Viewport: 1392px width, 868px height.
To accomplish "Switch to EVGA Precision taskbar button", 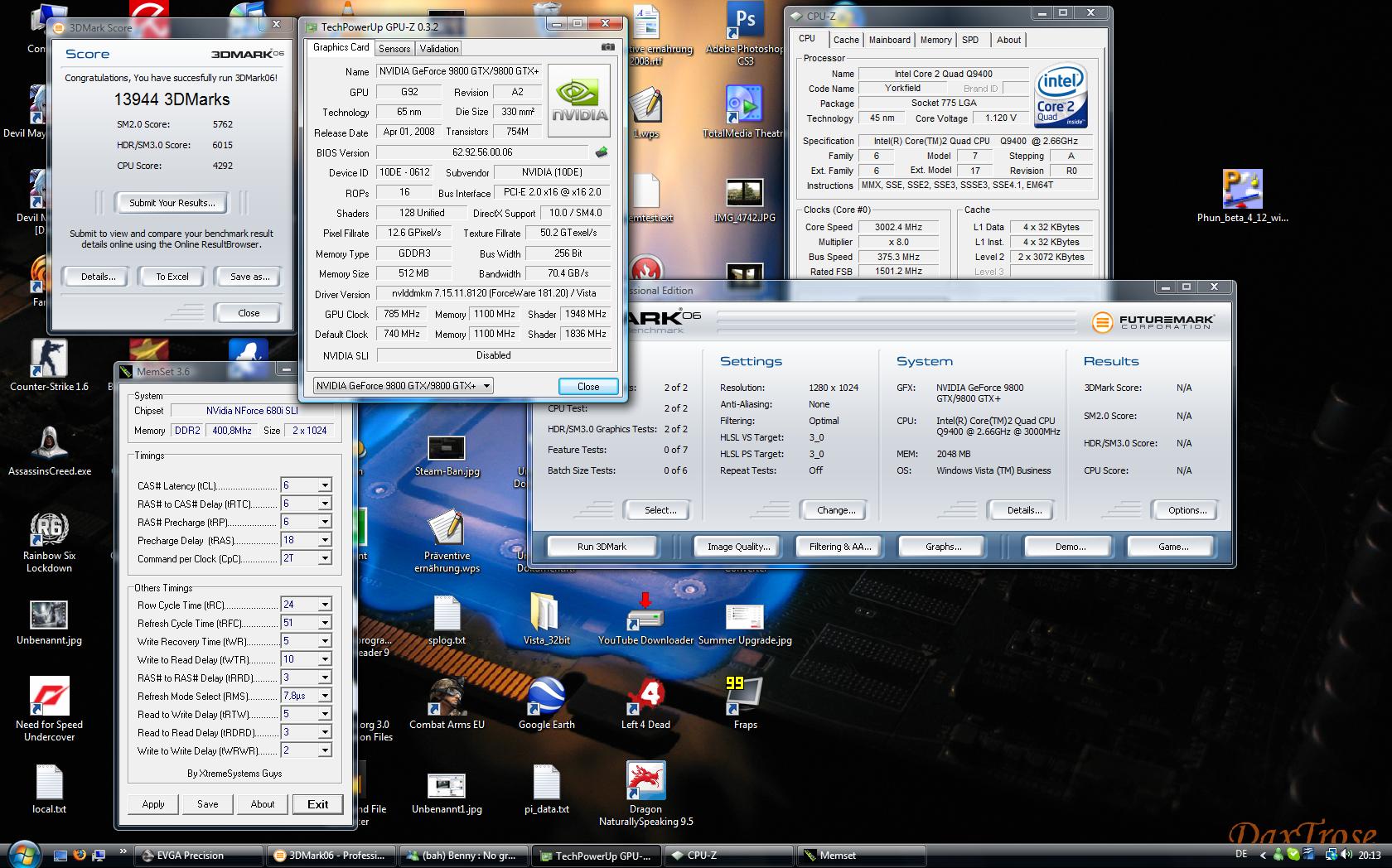I will (x=197, y=856).
